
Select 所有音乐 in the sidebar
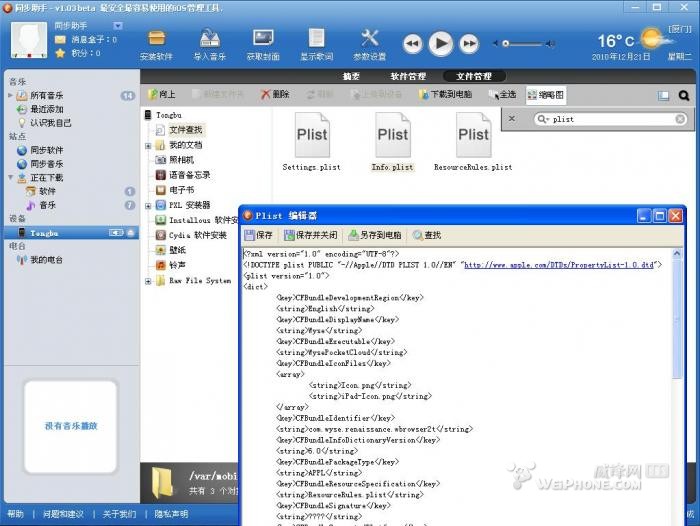[x=46, y=96]
